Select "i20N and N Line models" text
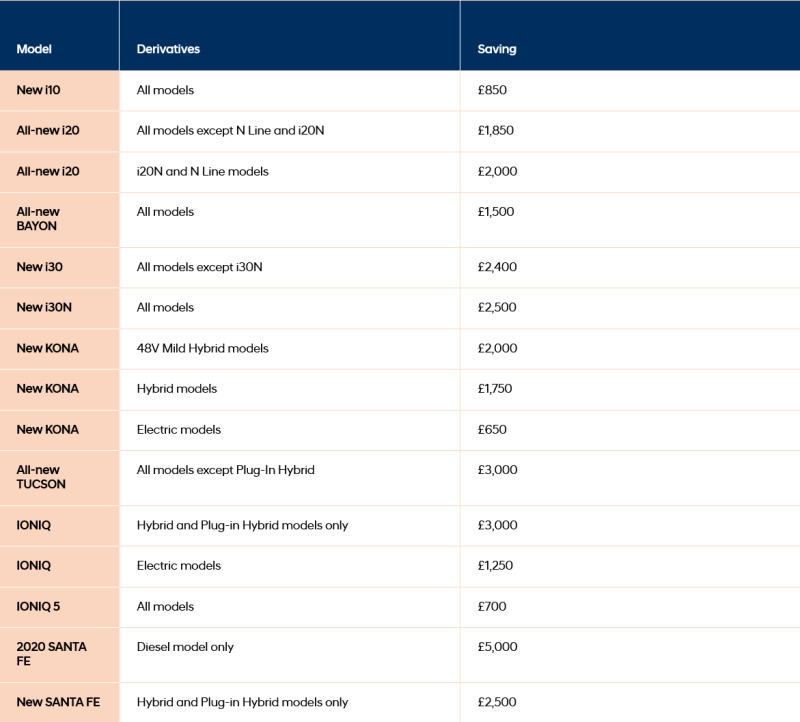Screen dimensions: 800x722 pyautogui.click(x=202, y=171)
